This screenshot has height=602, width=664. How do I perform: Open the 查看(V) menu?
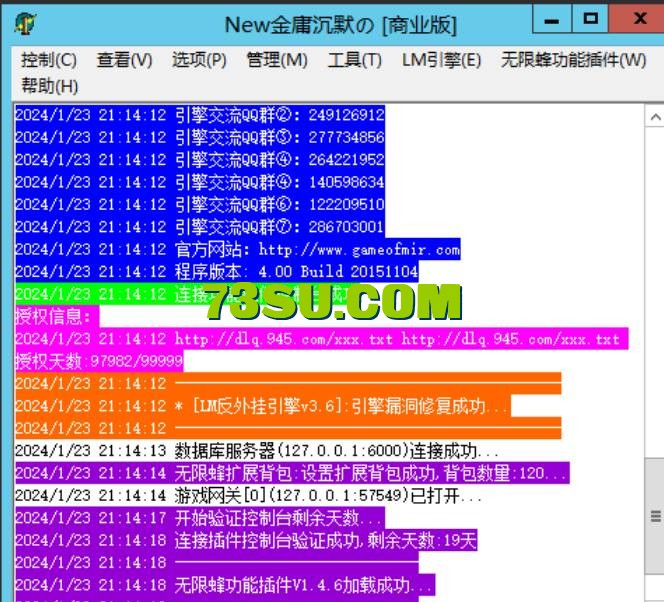coord(124,60)
